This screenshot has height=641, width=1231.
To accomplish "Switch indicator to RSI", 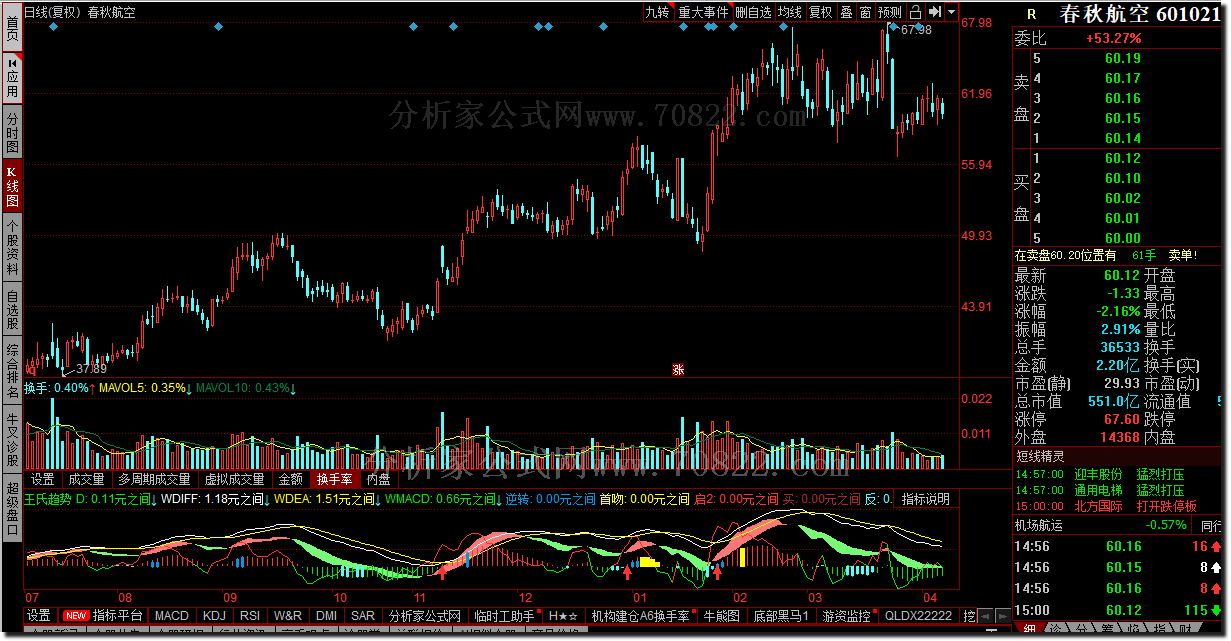I will [250, 615].
